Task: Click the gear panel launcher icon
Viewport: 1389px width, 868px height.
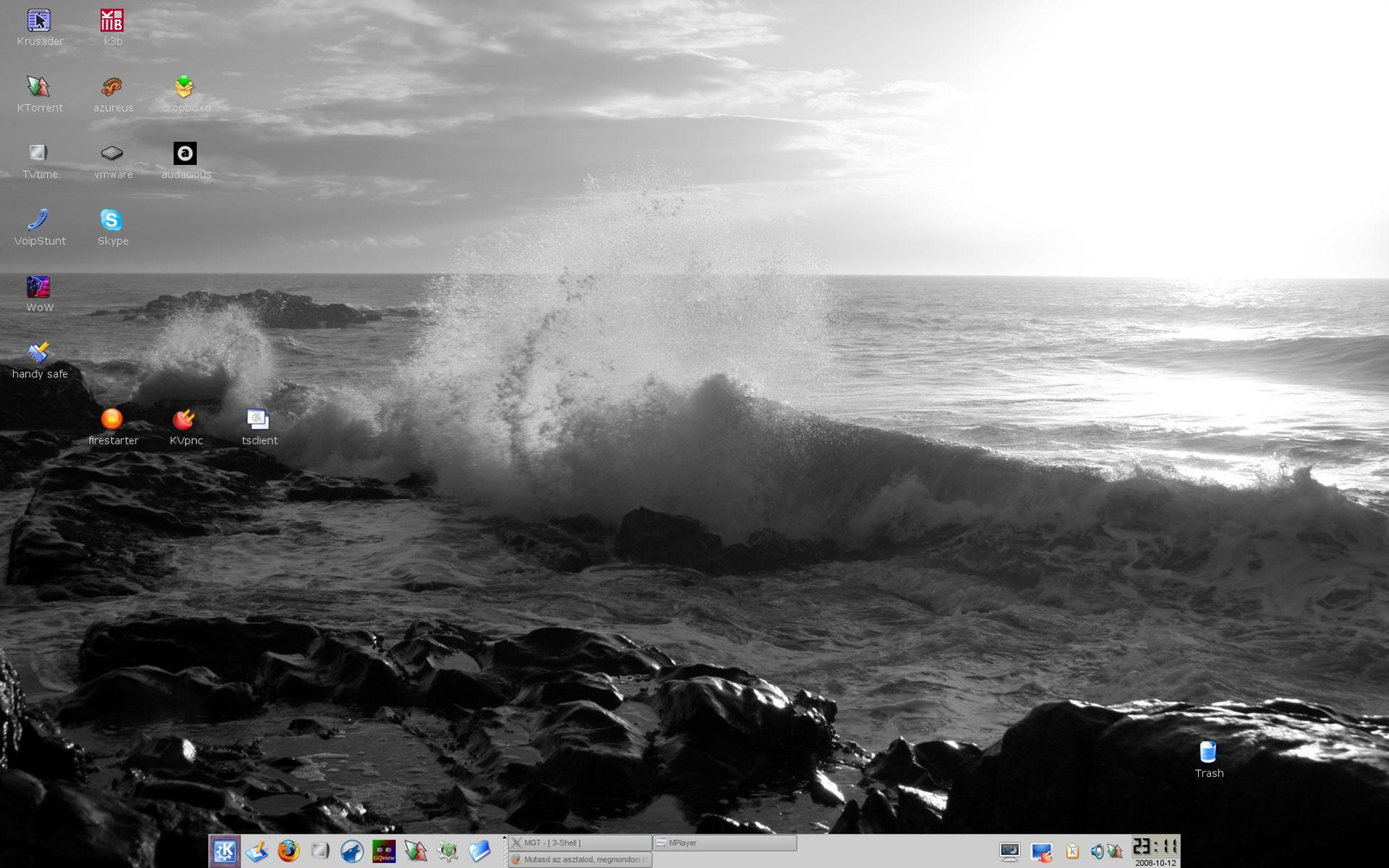Action: click(448, 852)
